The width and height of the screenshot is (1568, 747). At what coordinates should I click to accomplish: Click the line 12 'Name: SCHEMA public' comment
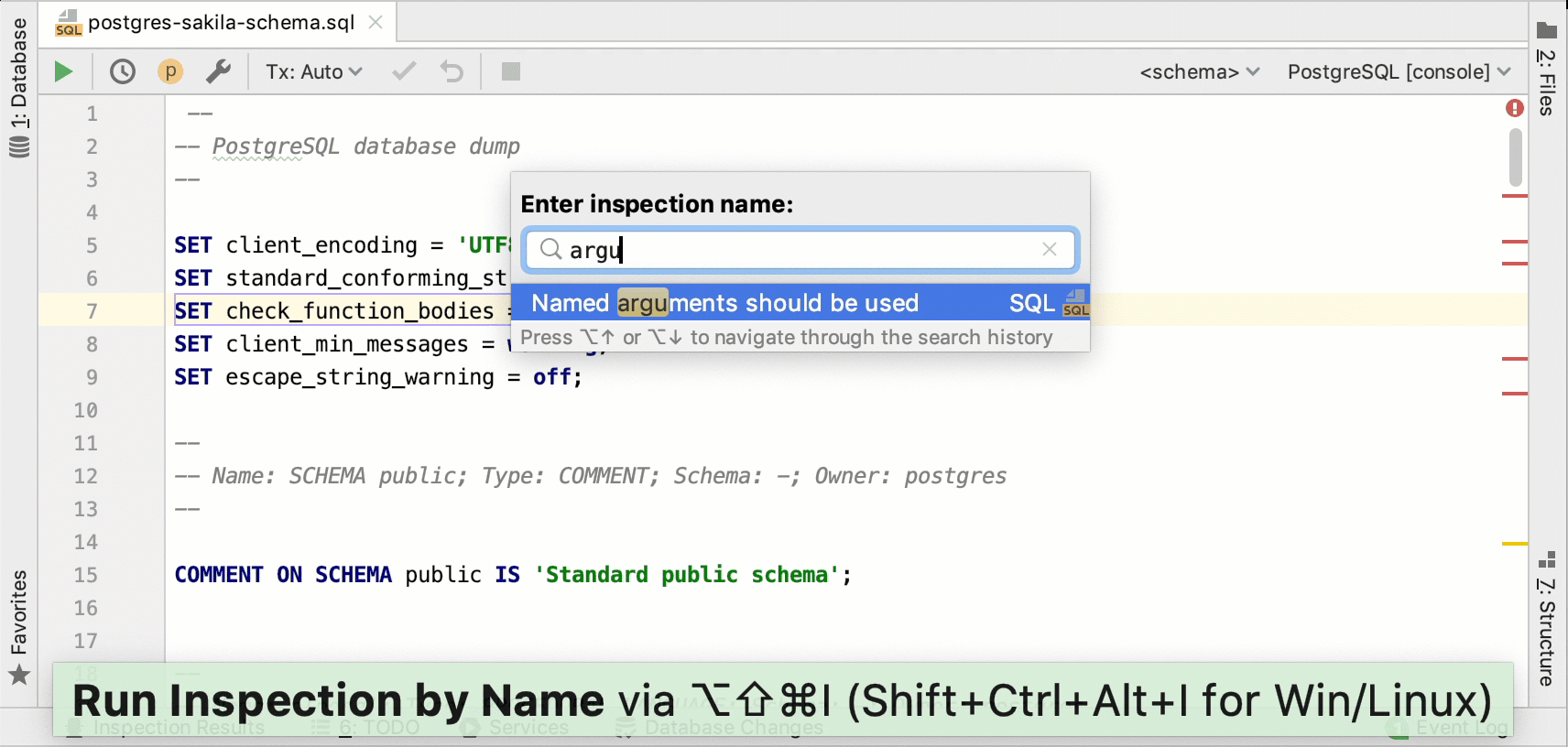point(590,476)
